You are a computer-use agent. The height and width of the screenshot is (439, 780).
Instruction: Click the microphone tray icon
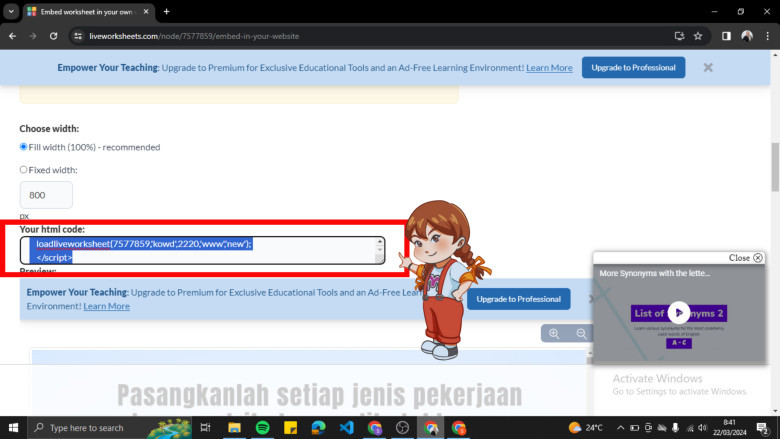(x=675, y=428)
